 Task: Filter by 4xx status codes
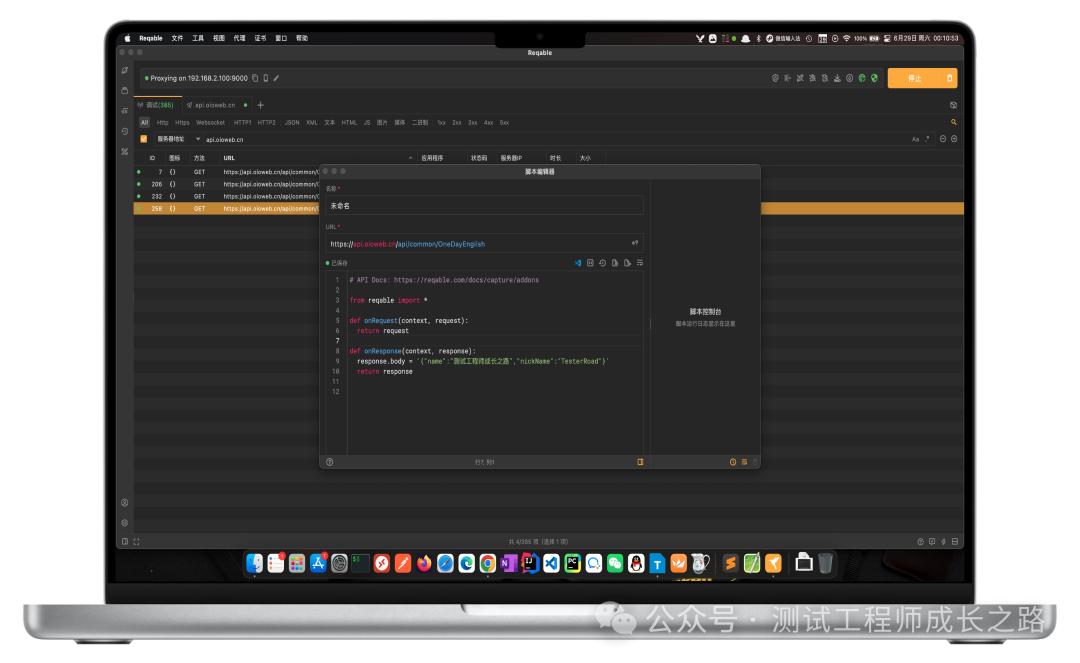(488, 123)
